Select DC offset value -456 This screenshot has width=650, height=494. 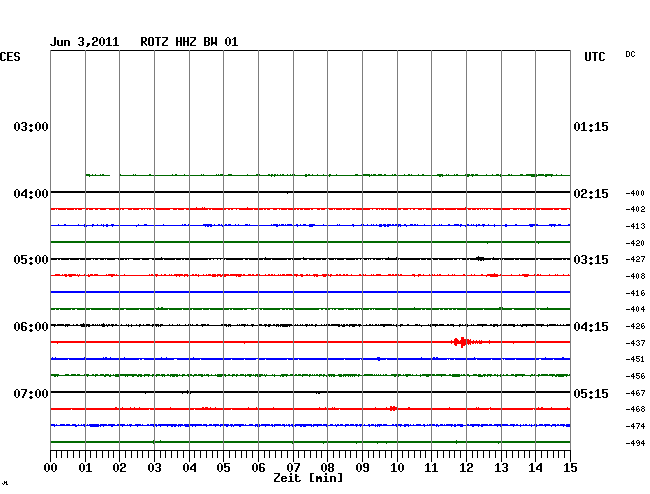tap(635, 376)
